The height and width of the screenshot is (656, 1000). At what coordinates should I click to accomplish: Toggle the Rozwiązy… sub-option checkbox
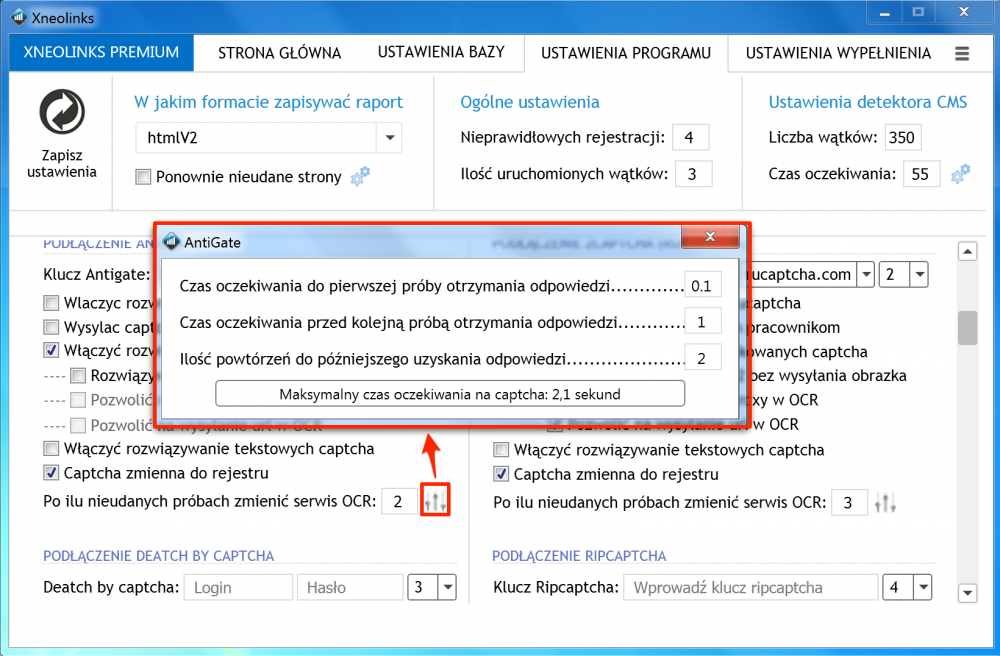[x=78, y=375]
